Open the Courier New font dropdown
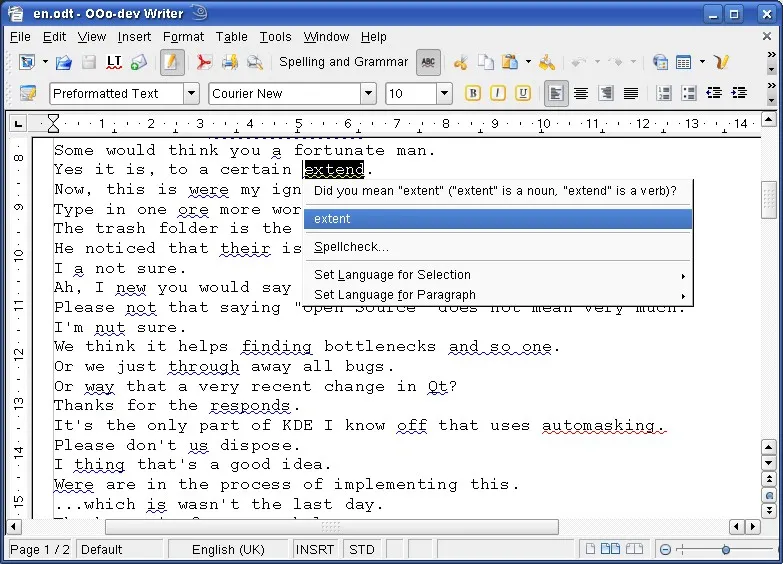 368,93
